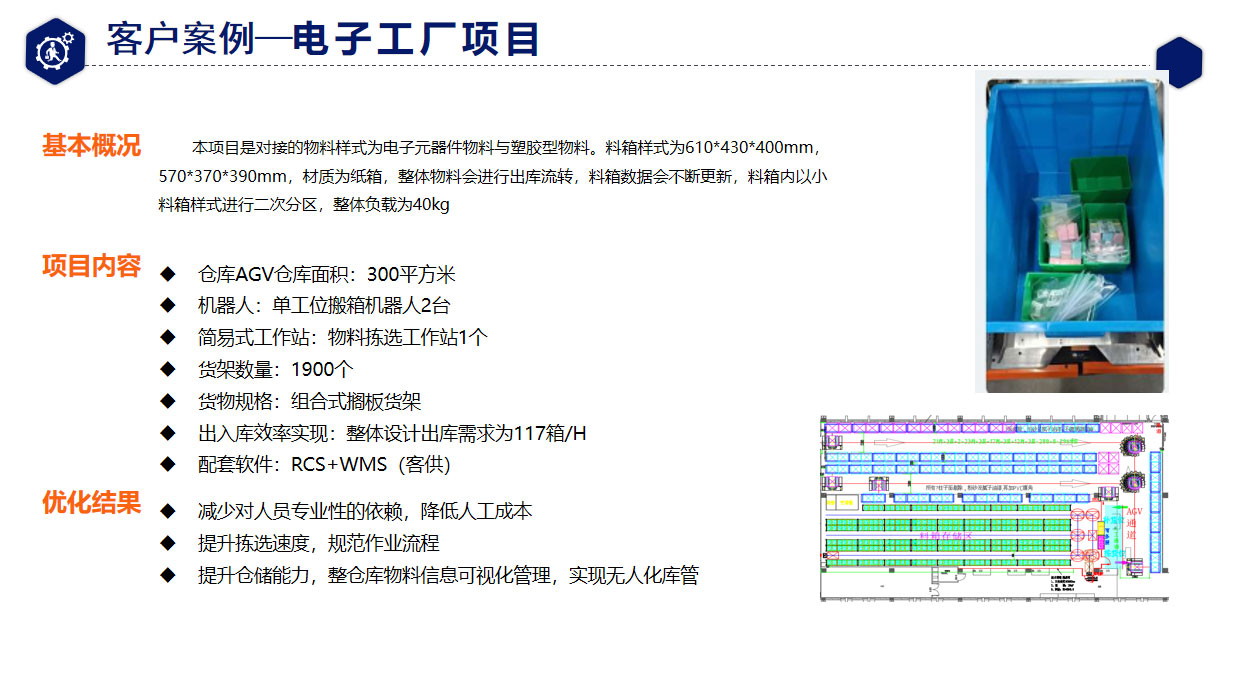Click the text 提升仓储能力 bullet line

tap(448, 575)
